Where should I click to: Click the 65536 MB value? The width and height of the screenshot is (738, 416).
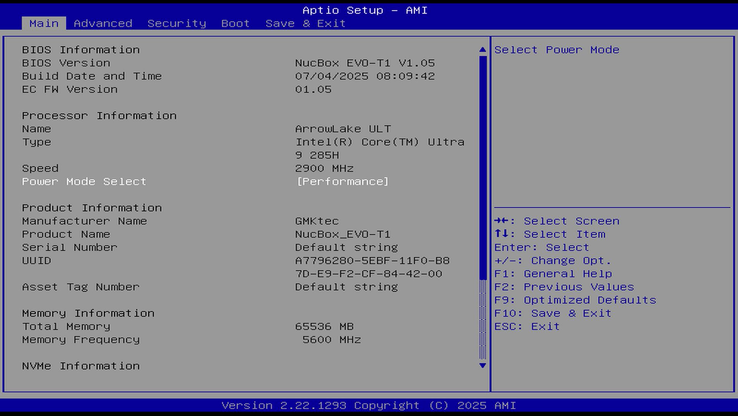(x=325, y=327)
